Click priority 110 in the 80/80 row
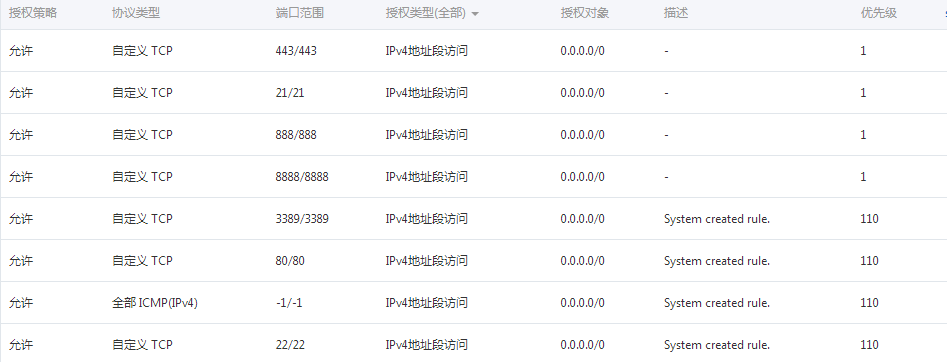 coord(869,260)
